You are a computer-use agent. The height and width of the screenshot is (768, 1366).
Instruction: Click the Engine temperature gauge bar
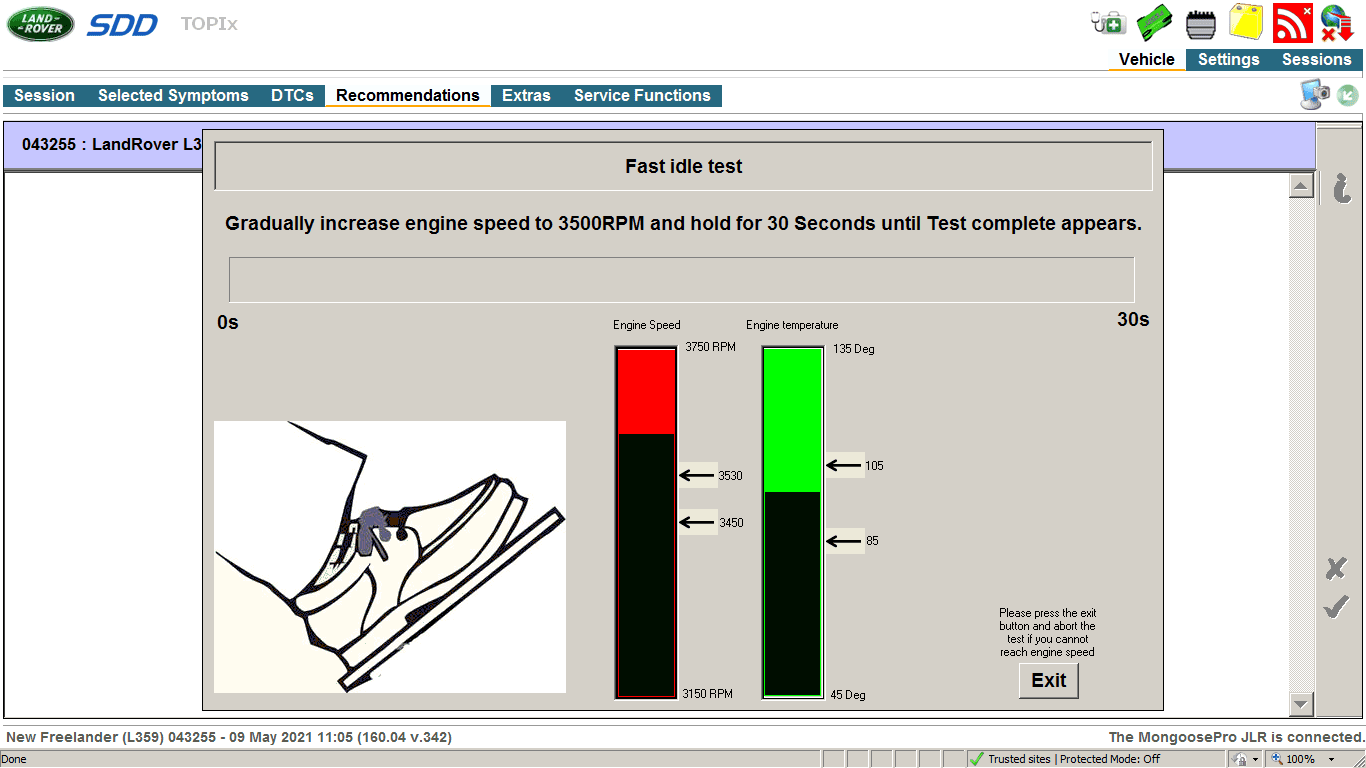point(793,522)
